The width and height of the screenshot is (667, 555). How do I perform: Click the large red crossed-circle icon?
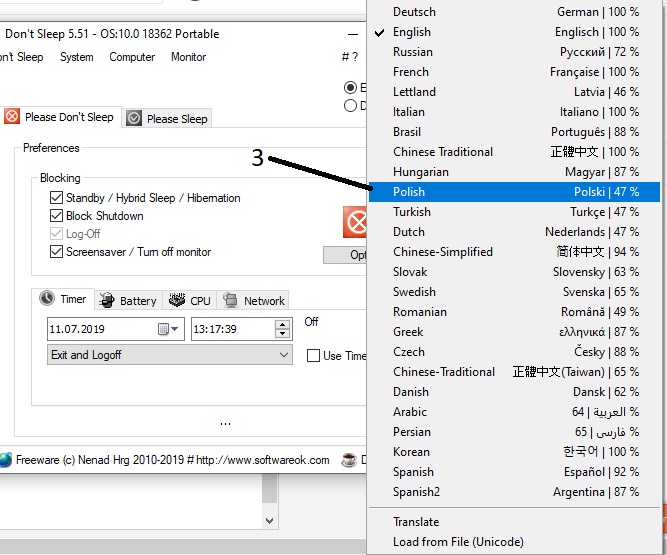tap(355, 222)
